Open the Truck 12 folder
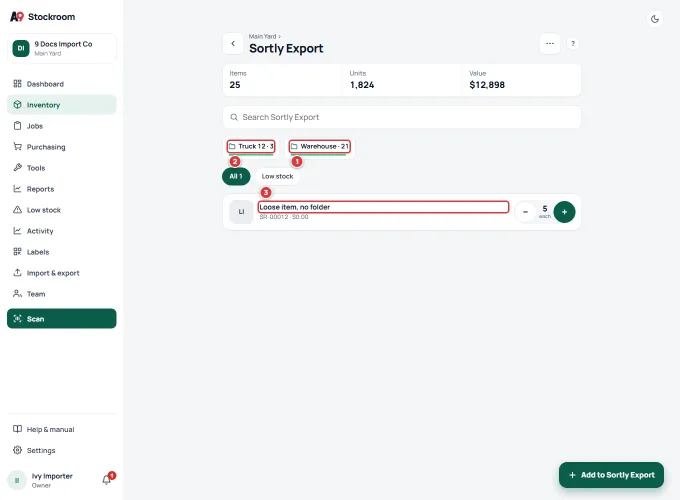The image size is (680, 500). point(251,147)
